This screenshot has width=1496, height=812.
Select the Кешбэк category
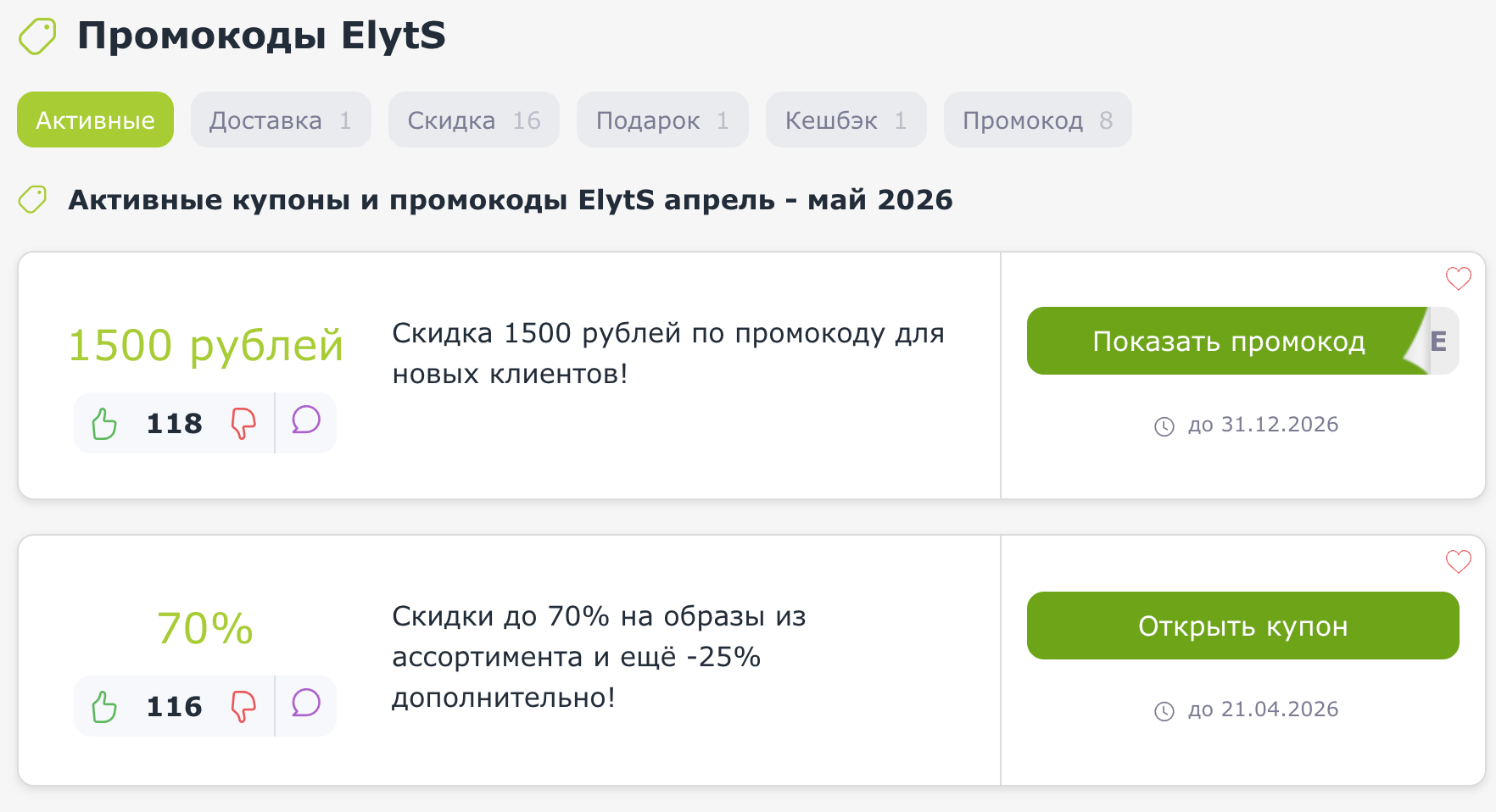(846, 120)
